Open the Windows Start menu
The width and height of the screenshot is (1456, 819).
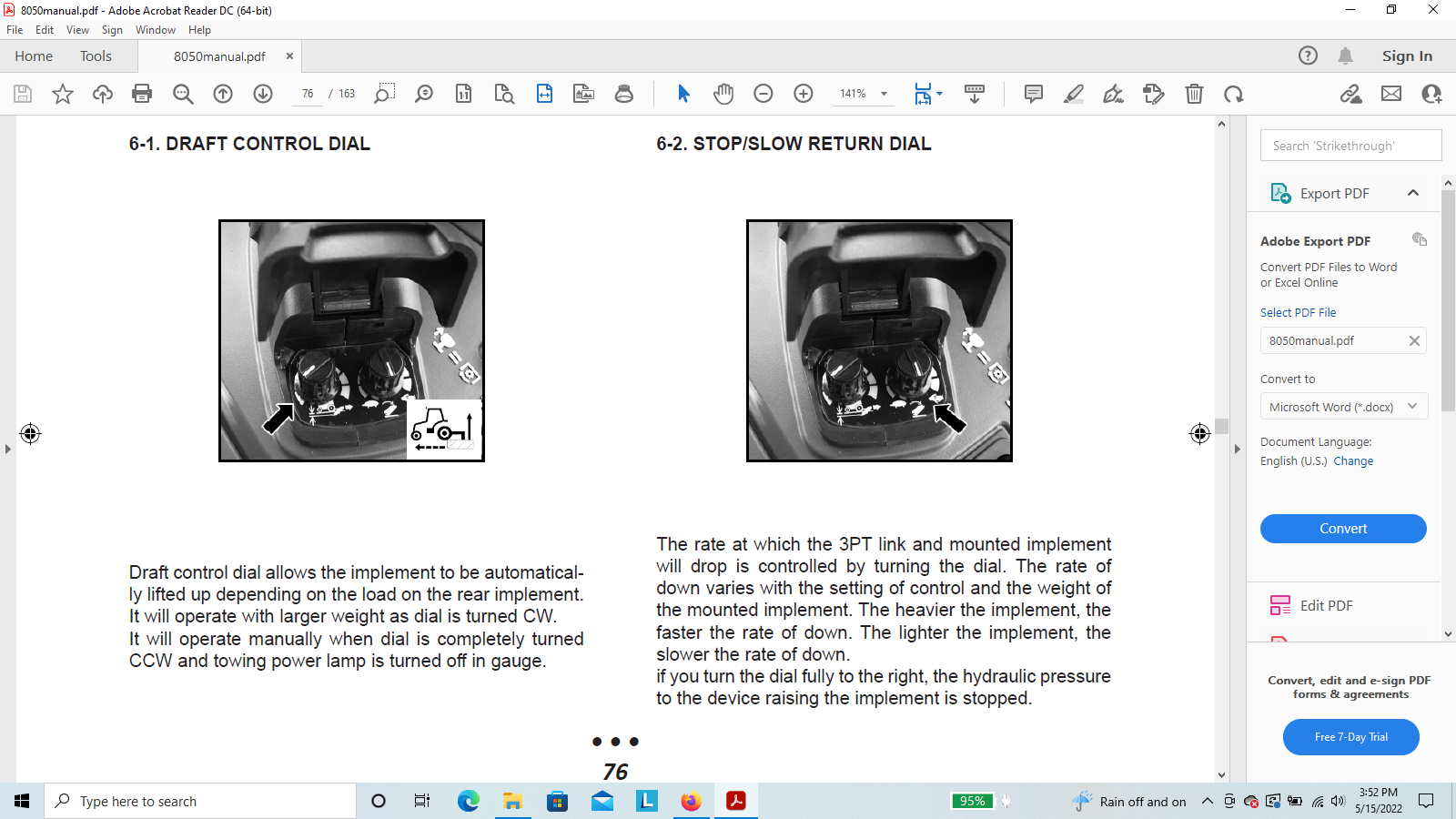point(22,801)
